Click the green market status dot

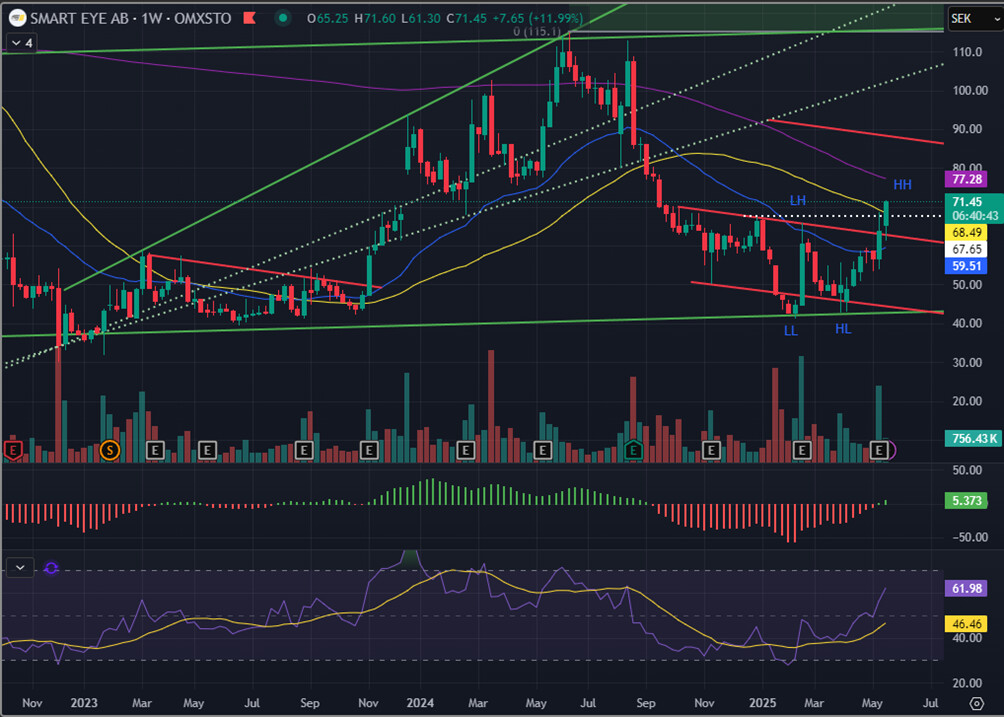(x=285, y=18)
